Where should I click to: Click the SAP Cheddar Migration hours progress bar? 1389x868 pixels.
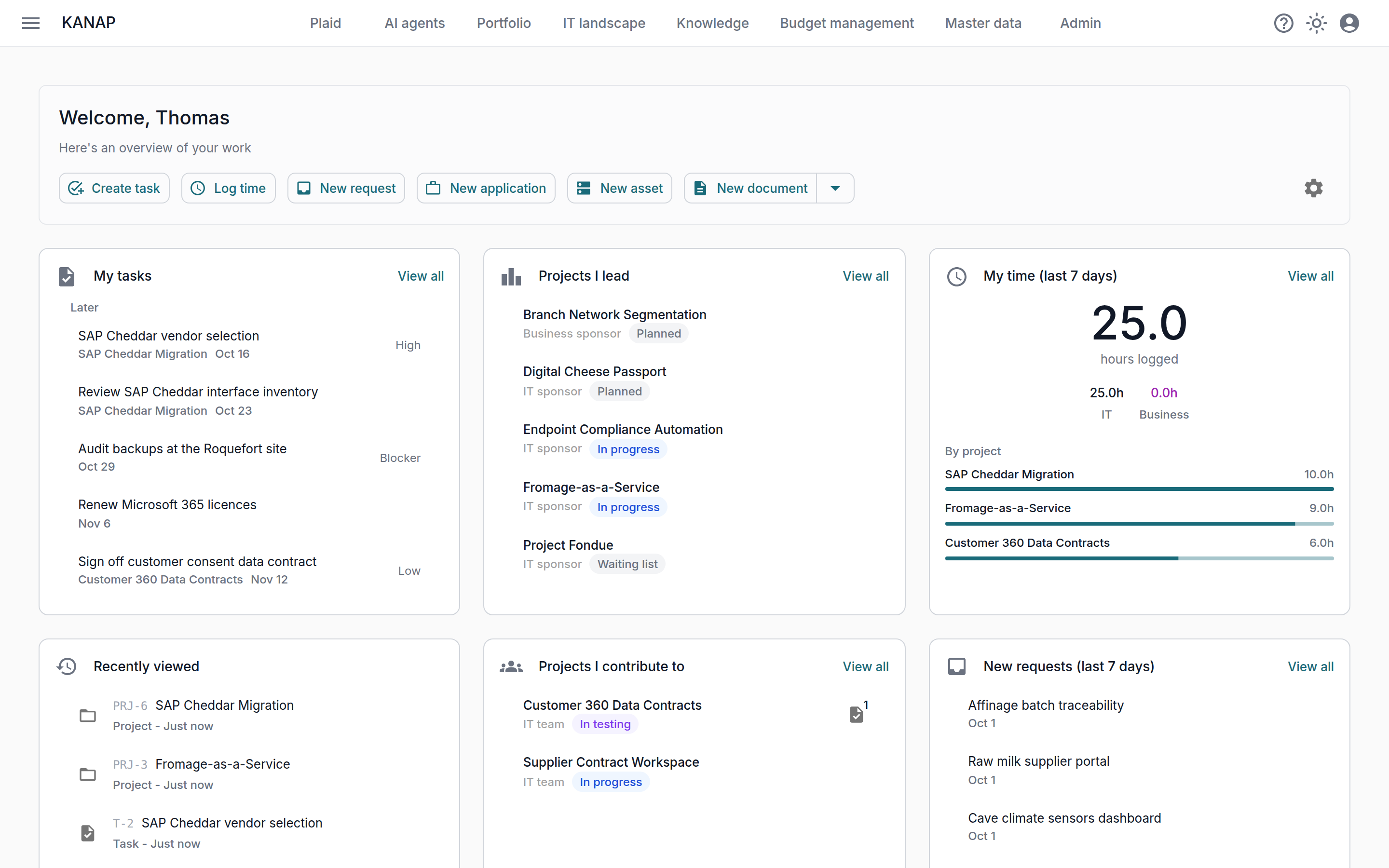click(x=1139, y=489)
